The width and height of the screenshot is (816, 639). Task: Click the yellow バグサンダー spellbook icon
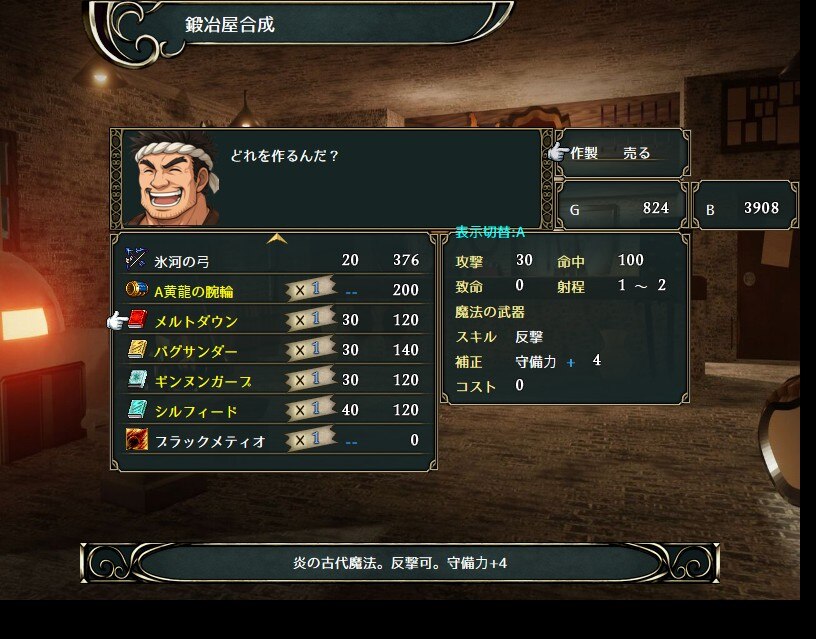(x=137, y=349)
